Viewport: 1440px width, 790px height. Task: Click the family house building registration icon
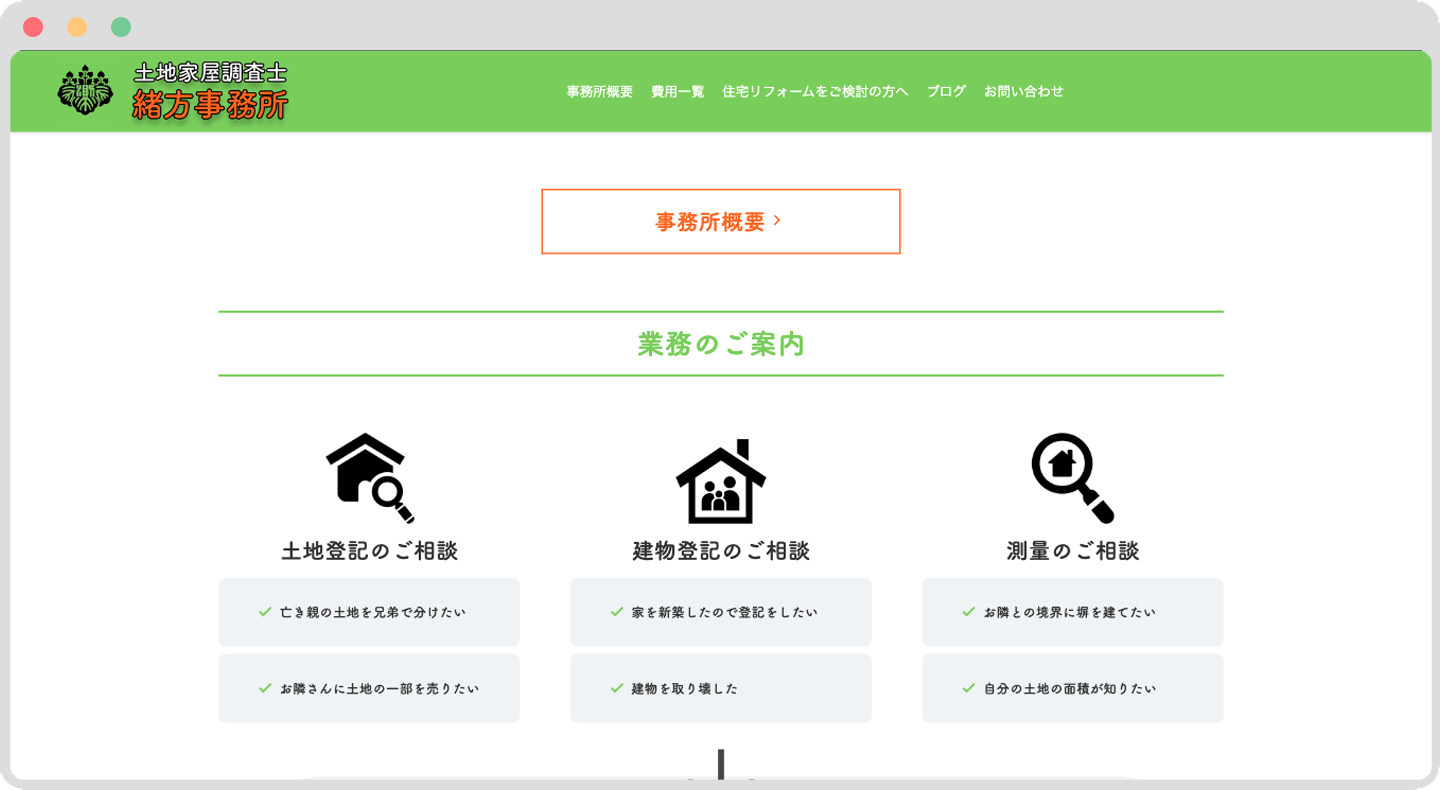[720, 481]
